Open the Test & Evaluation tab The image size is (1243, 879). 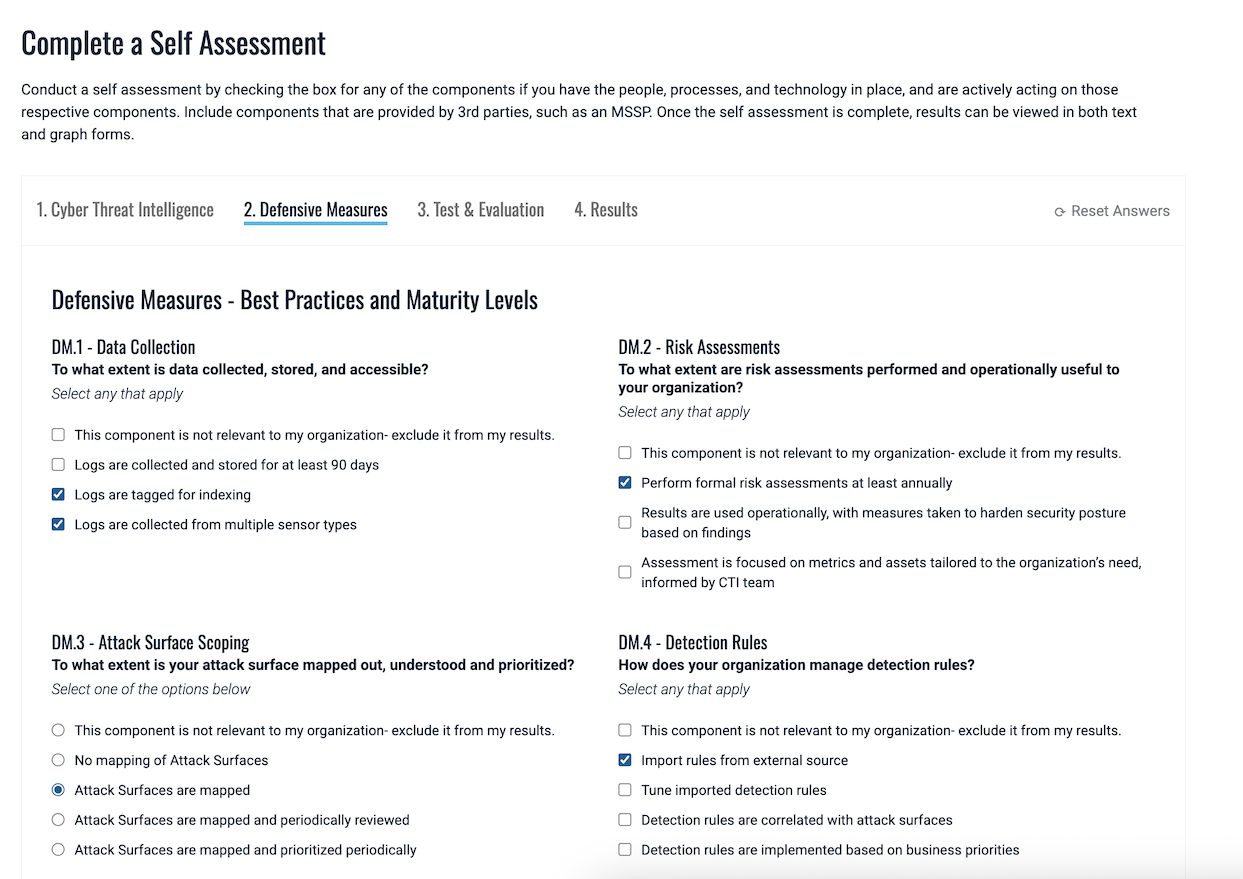pos(481,210)
